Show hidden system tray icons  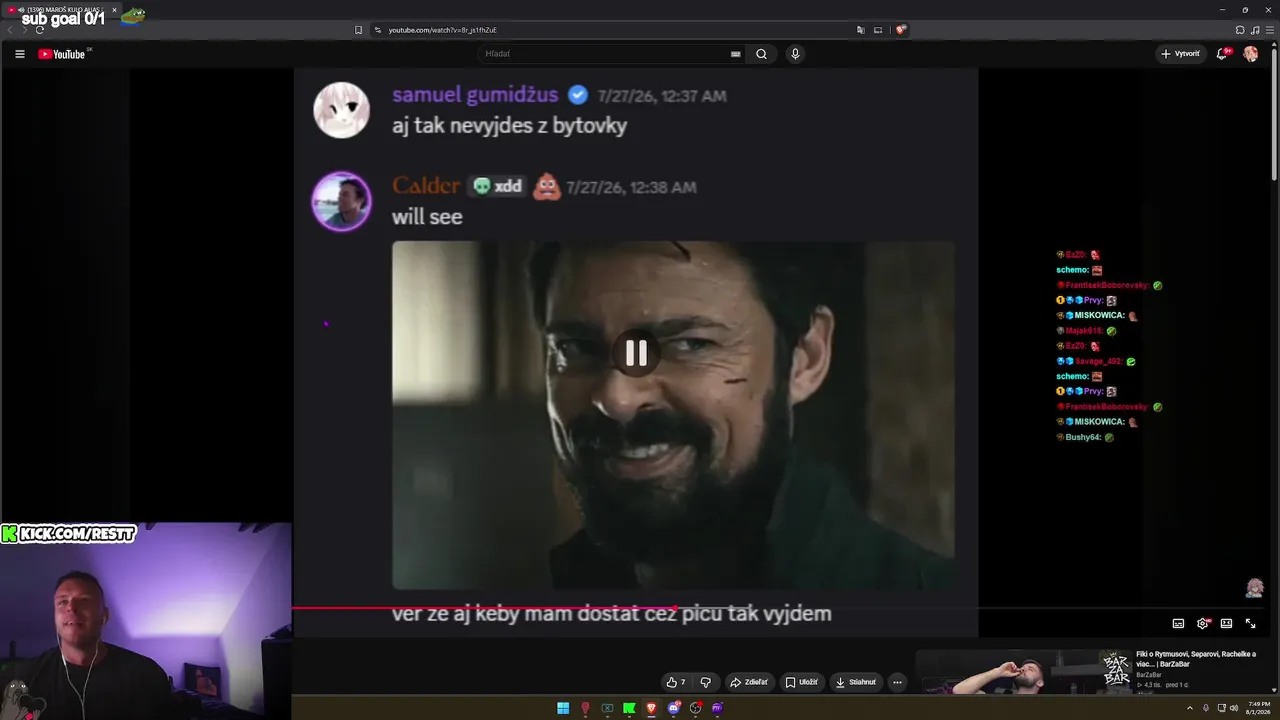point(1189,708)
